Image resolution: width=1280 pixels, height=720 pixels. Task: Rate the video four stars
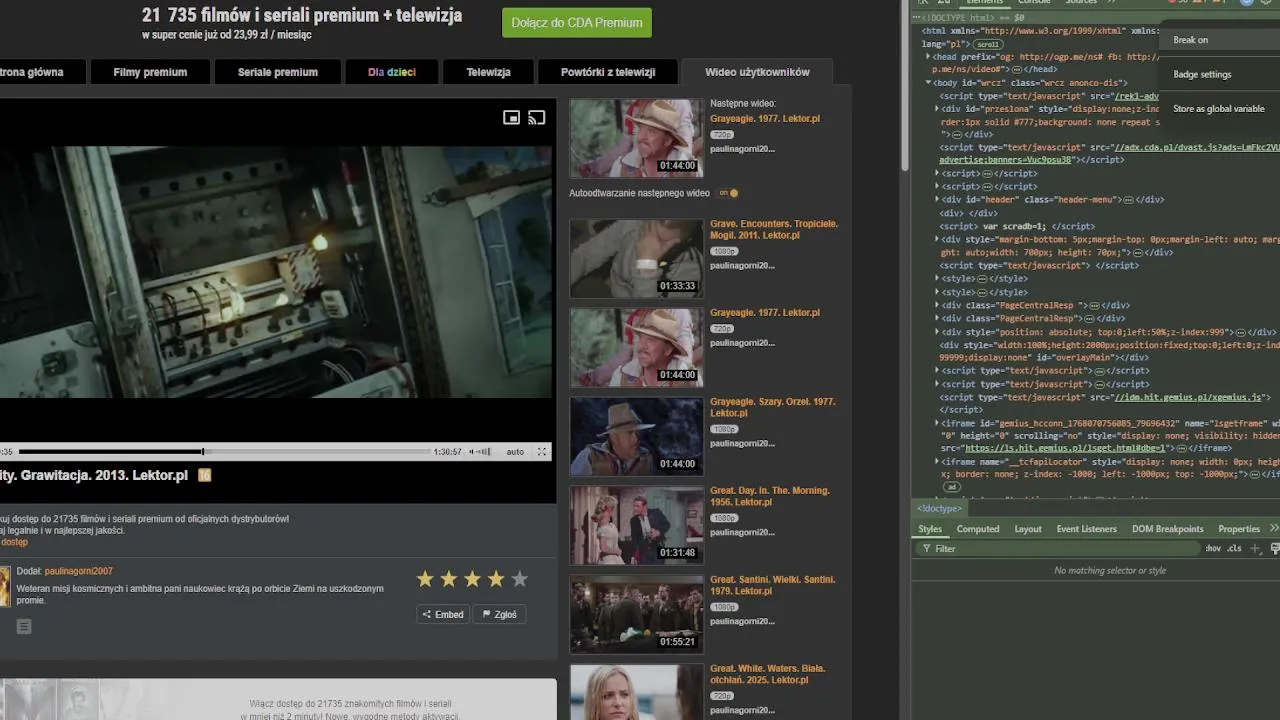[x=496, y=579]
